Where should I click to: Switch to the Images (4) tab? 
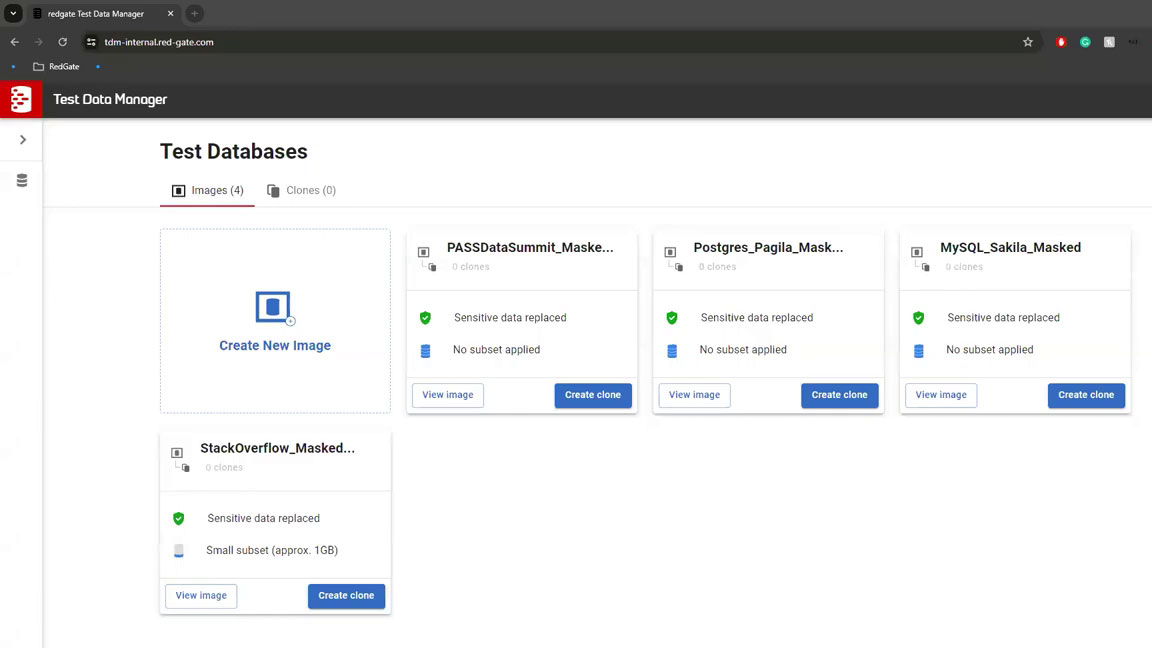(207, 190)
